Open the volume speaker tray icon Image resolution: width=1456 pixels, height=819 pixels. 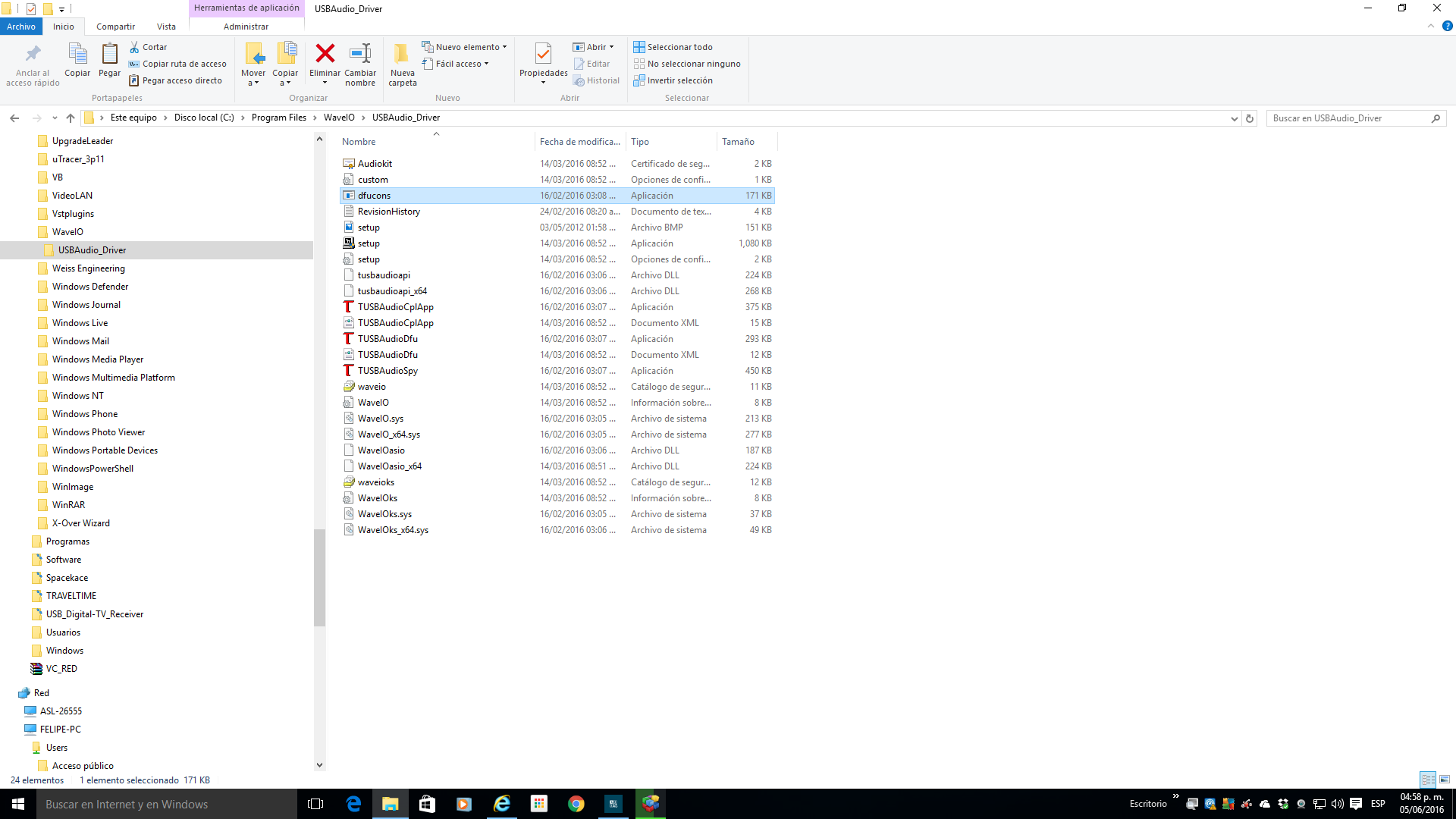[x=1338, y=804]
